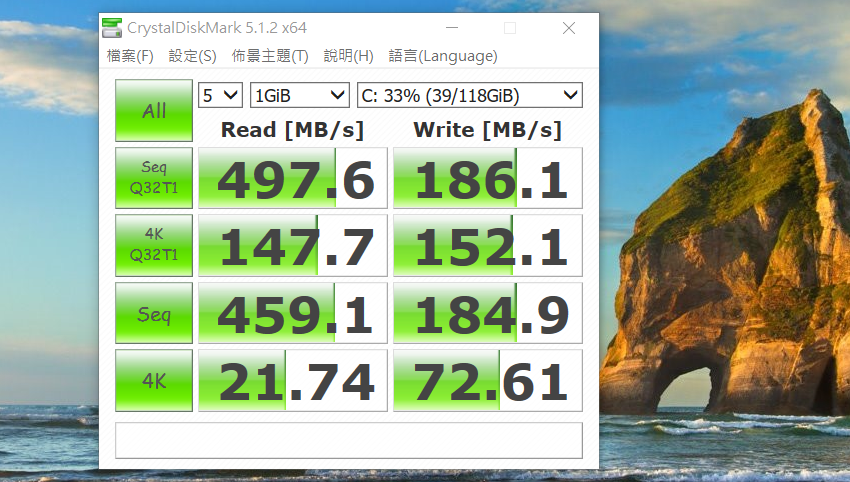The height and width of the screenshot is (482, 850).
Task: Click the Read [MB/s] column header
Action: point(292,130)
